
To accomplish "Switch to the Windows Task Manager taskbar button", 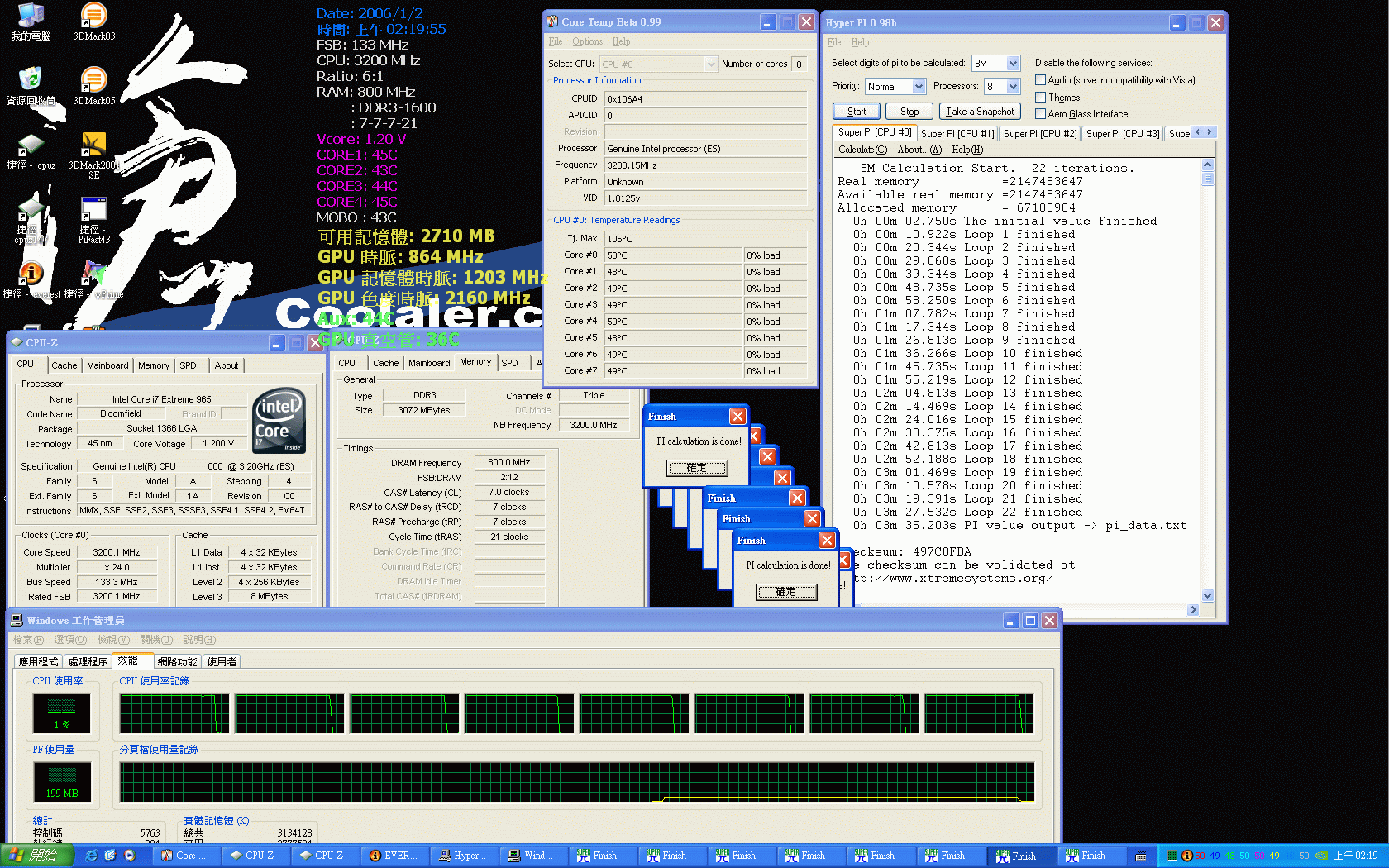I will coord(536,856).
